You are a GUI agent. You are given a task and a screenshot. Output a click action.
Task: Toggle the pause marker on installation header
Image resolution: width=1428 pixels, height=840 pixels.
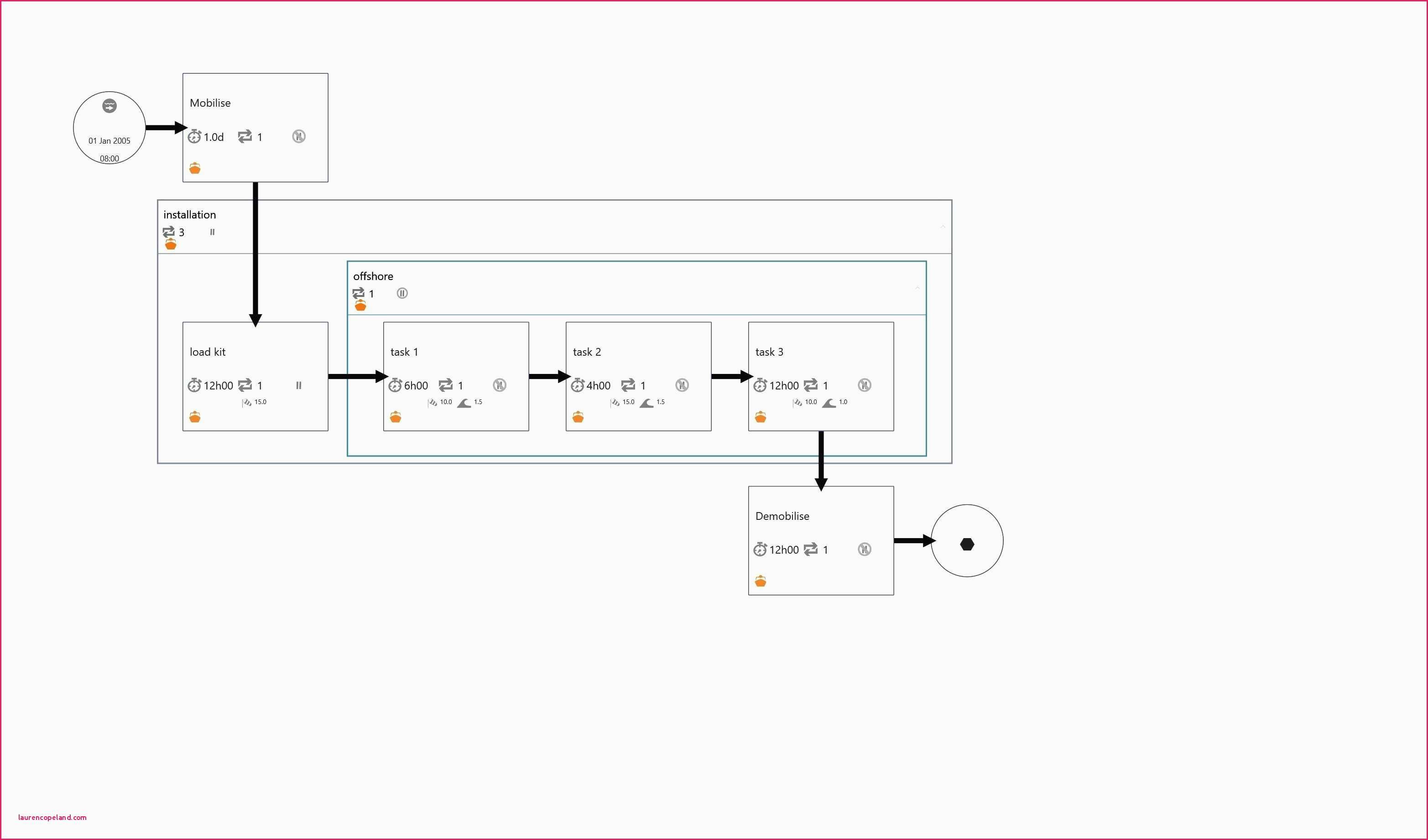pos(213,232)
